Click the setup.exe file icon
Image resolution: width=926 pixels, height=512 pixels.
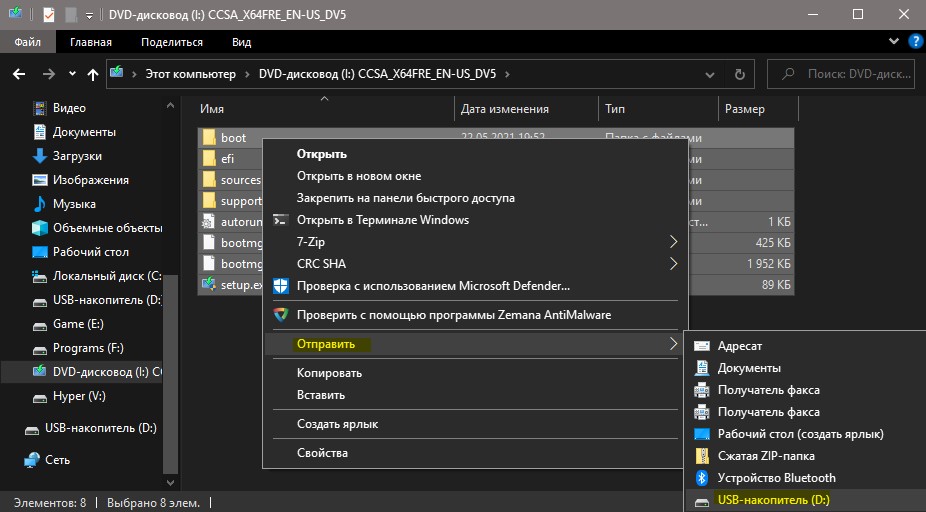coord(208,285)
